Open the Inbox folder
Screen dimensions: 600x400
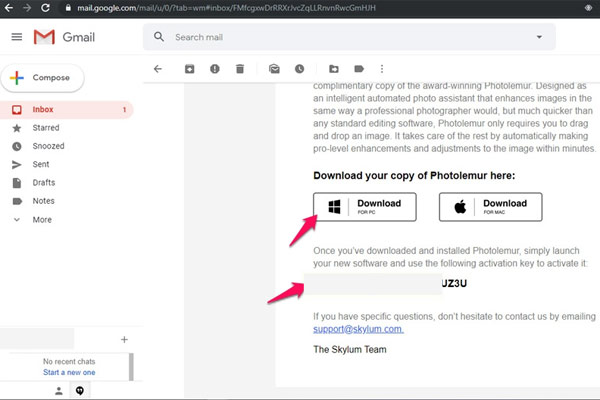pos(67,109)
